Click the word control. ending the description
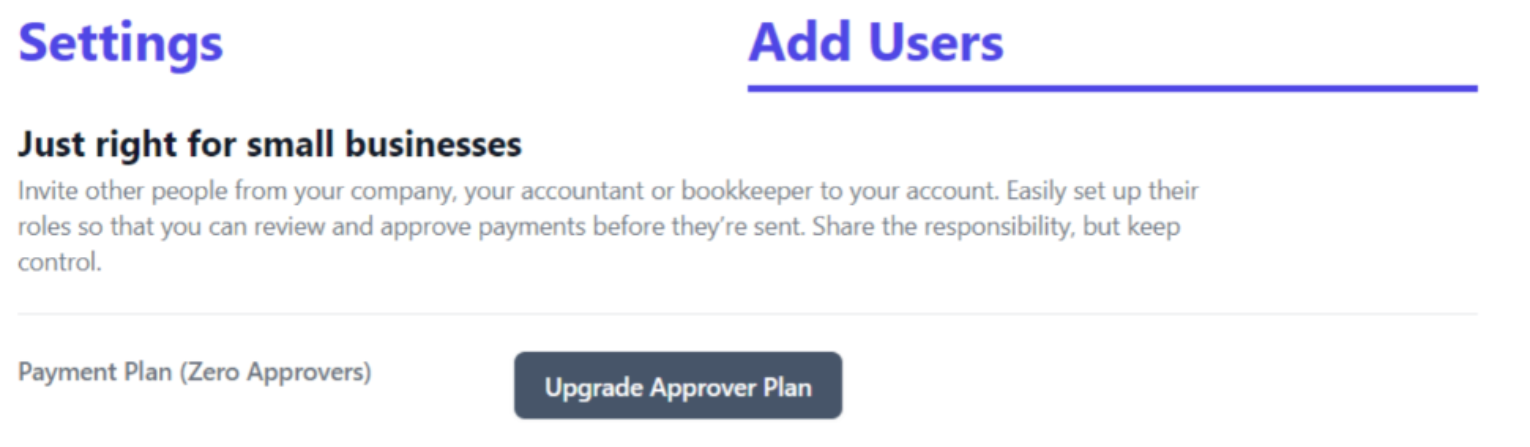1530x447 pixels. (x=60, y=265)
